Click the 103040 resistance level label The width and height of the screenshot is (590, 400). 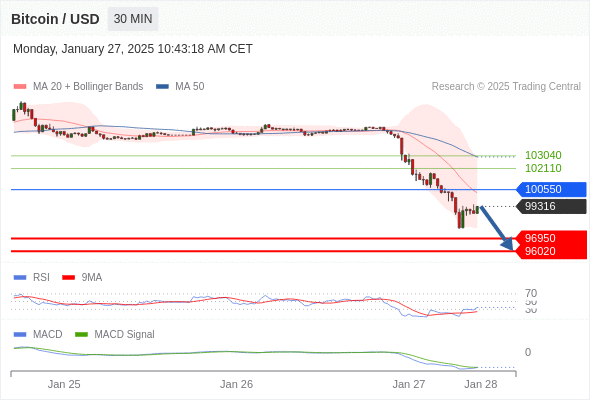[543, 155]
